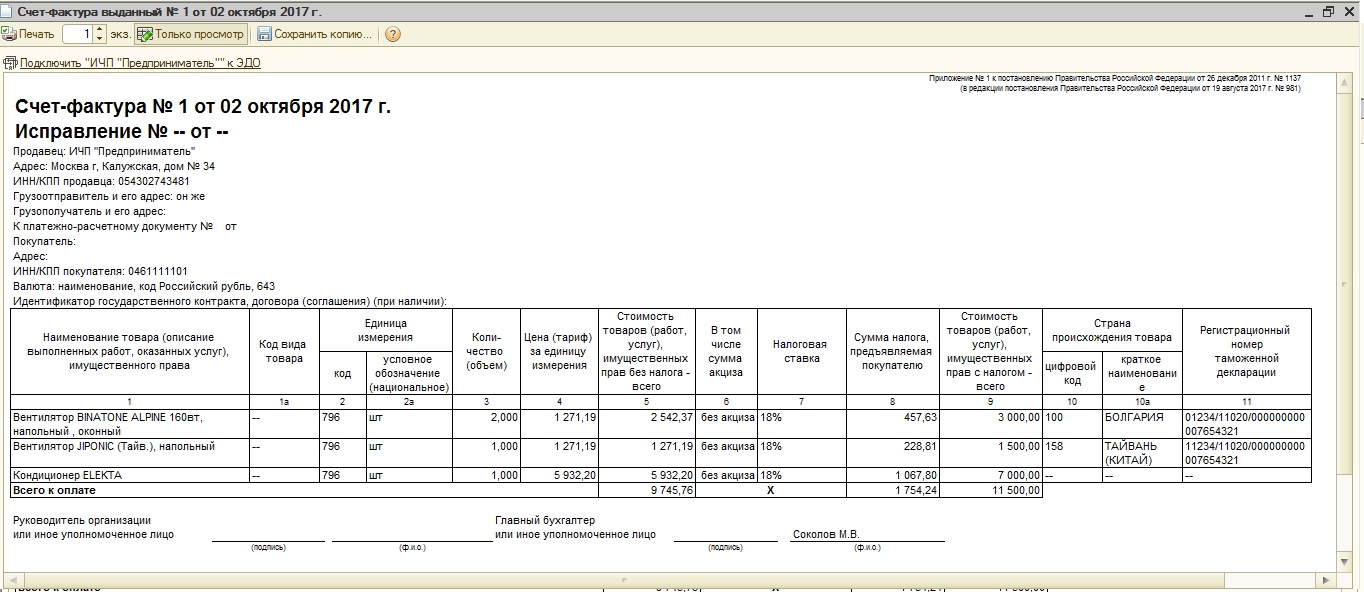Click the Продавец: ИЧП Предприниматель line
Viewport: 1364px width, 592px height.
coord(104,151)
